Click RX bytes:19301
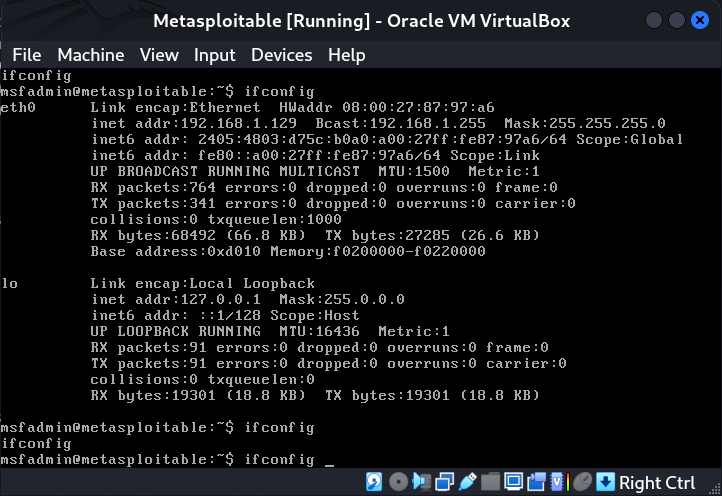The width and height of the screenshot is (722, 496). (153, 395)
